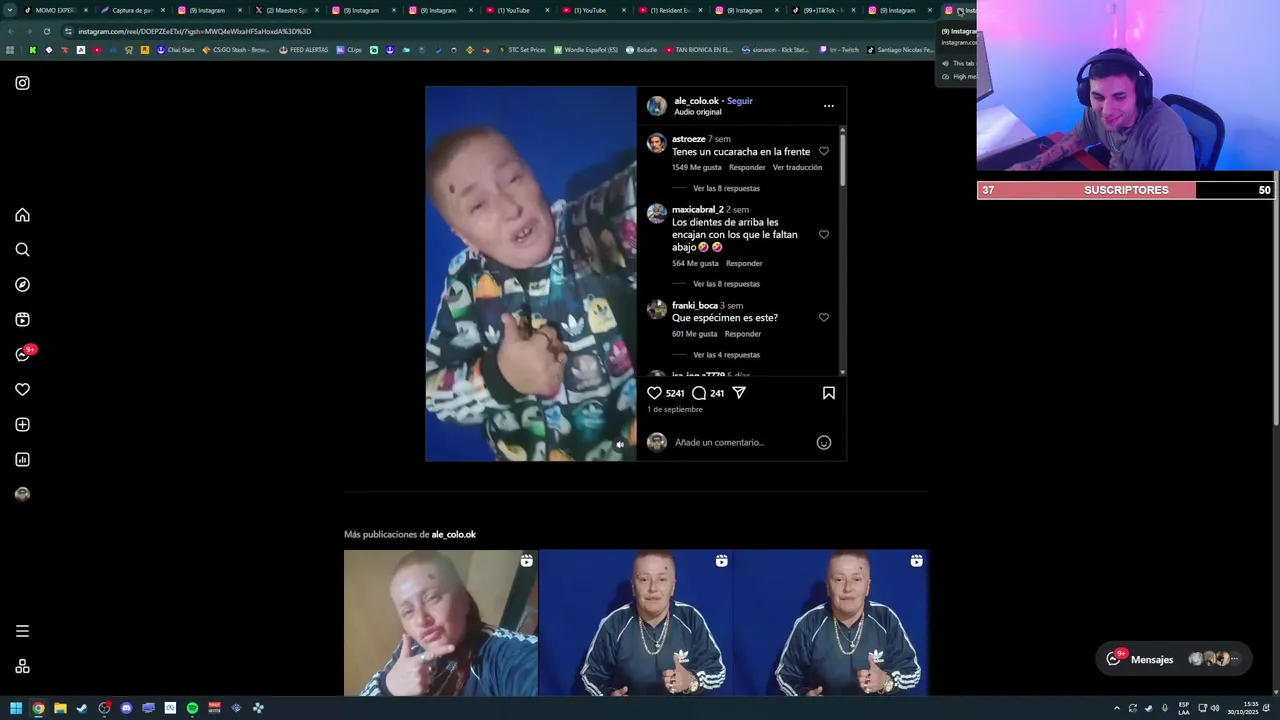This screenshot has height=720, width=1280.
Task: Click ale_colo.ok in Más publicaciones heading
Action: (x=453, y=535)
